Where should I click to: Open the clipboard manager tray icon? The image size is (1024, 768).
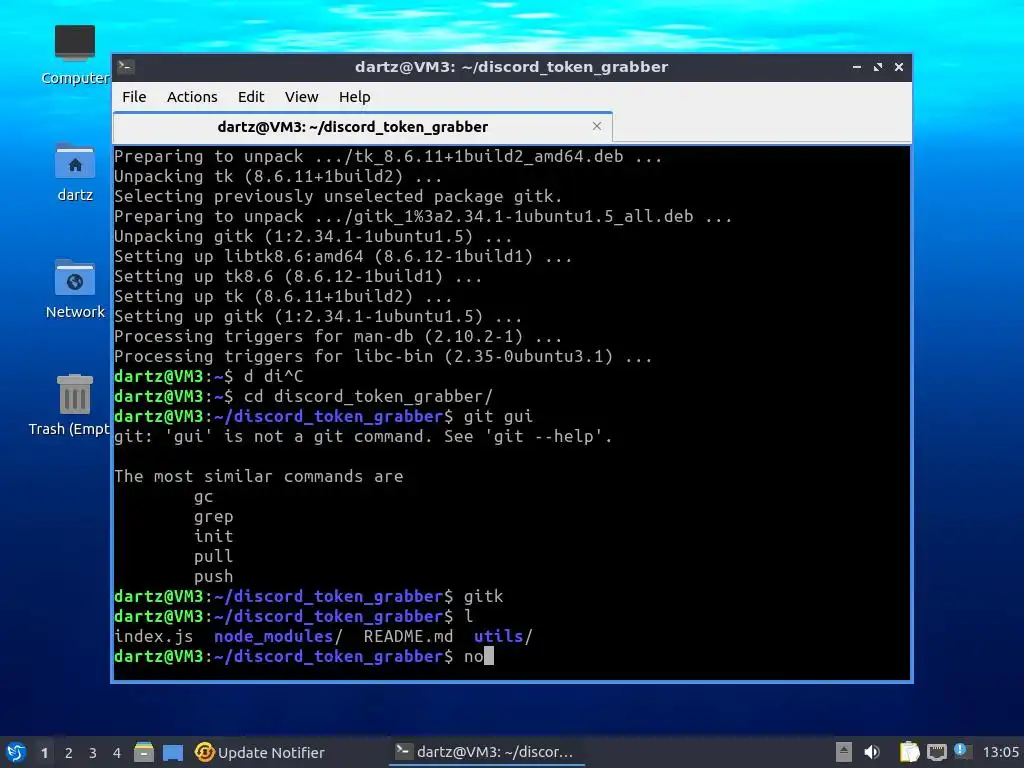tap(909, 752)
